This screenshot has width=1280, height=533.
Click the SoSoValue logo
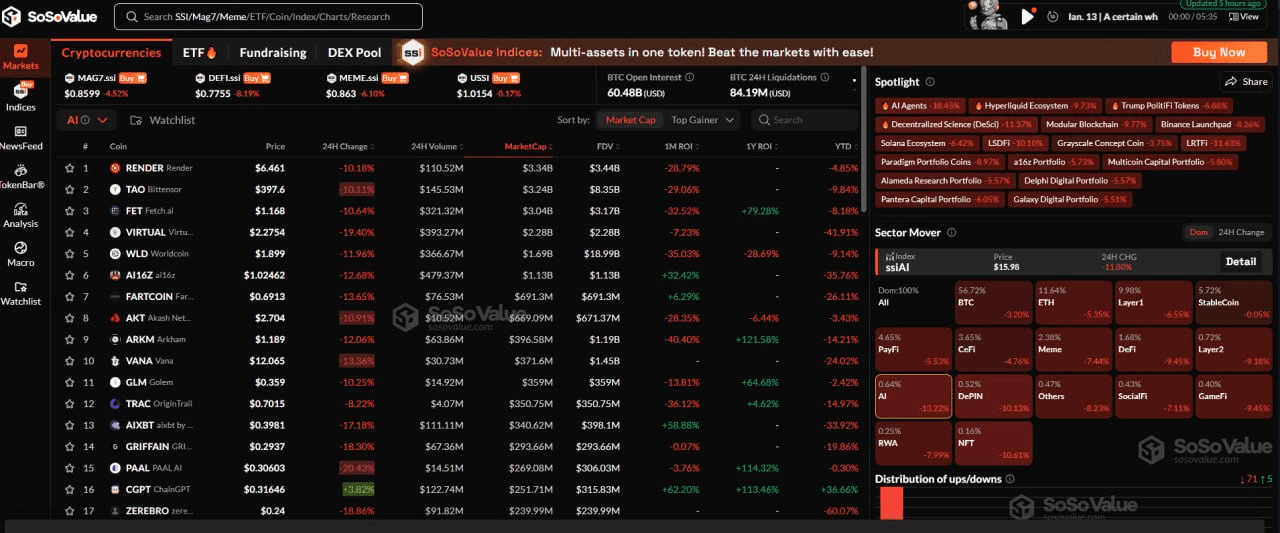[50, 16]
